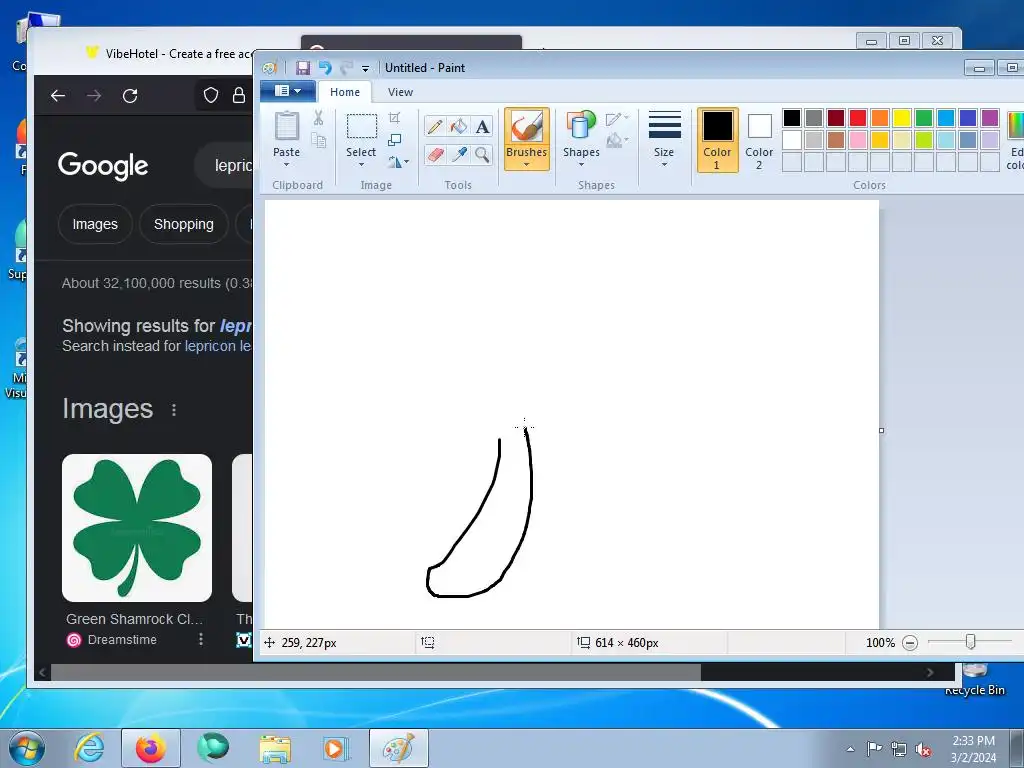Viewport: 1024px width, 768px height.
Task: Expand the Select dropdown arrow
Action: [361, 165]
